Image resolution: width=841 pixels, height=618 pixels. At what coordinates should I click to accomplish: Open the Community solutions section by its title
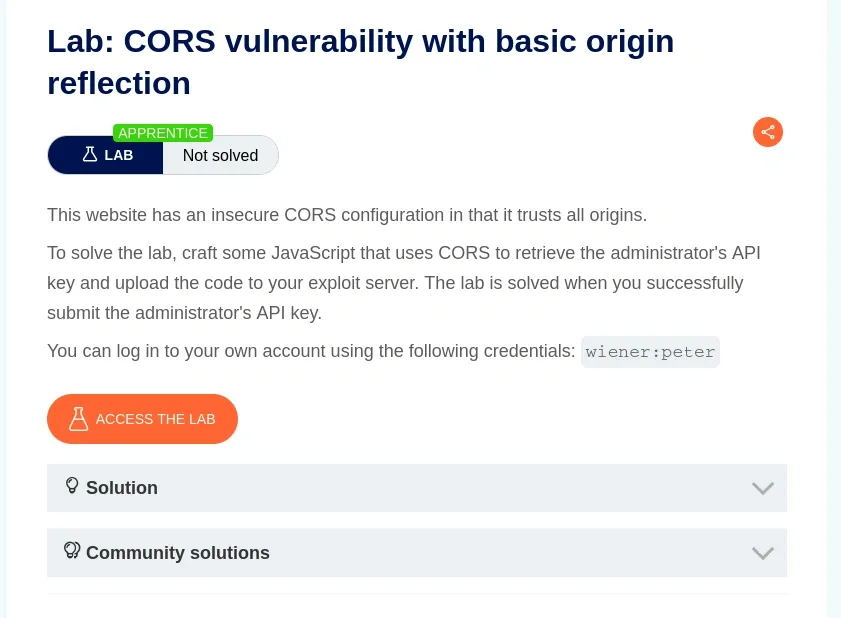[x=178, y=553]
